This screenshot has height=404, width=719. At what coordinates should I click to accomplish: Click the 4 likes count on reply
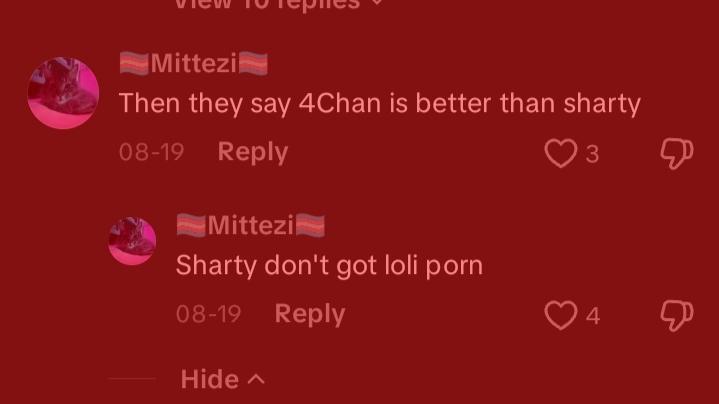point(593,316)
